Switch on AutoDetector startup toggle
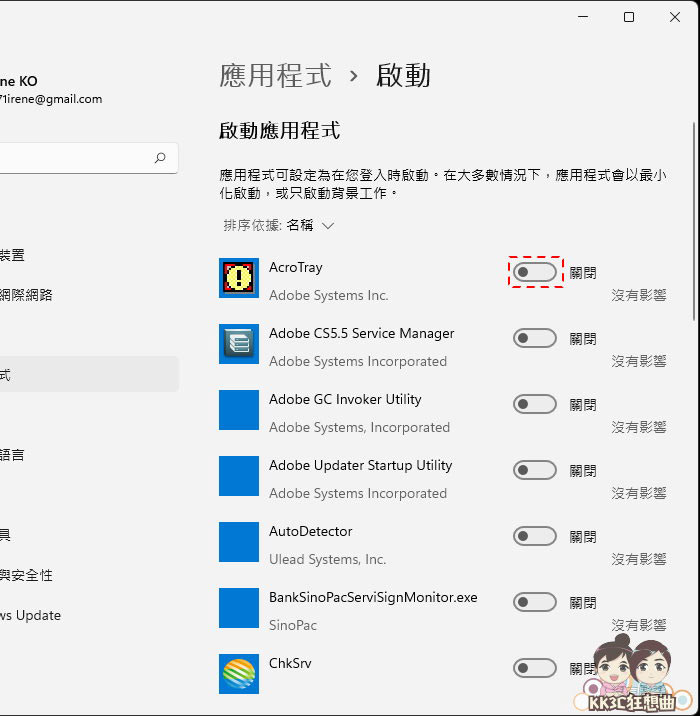The width and height of the screenshot is (700, 716). pyautogui.click(x=535, y=536)
